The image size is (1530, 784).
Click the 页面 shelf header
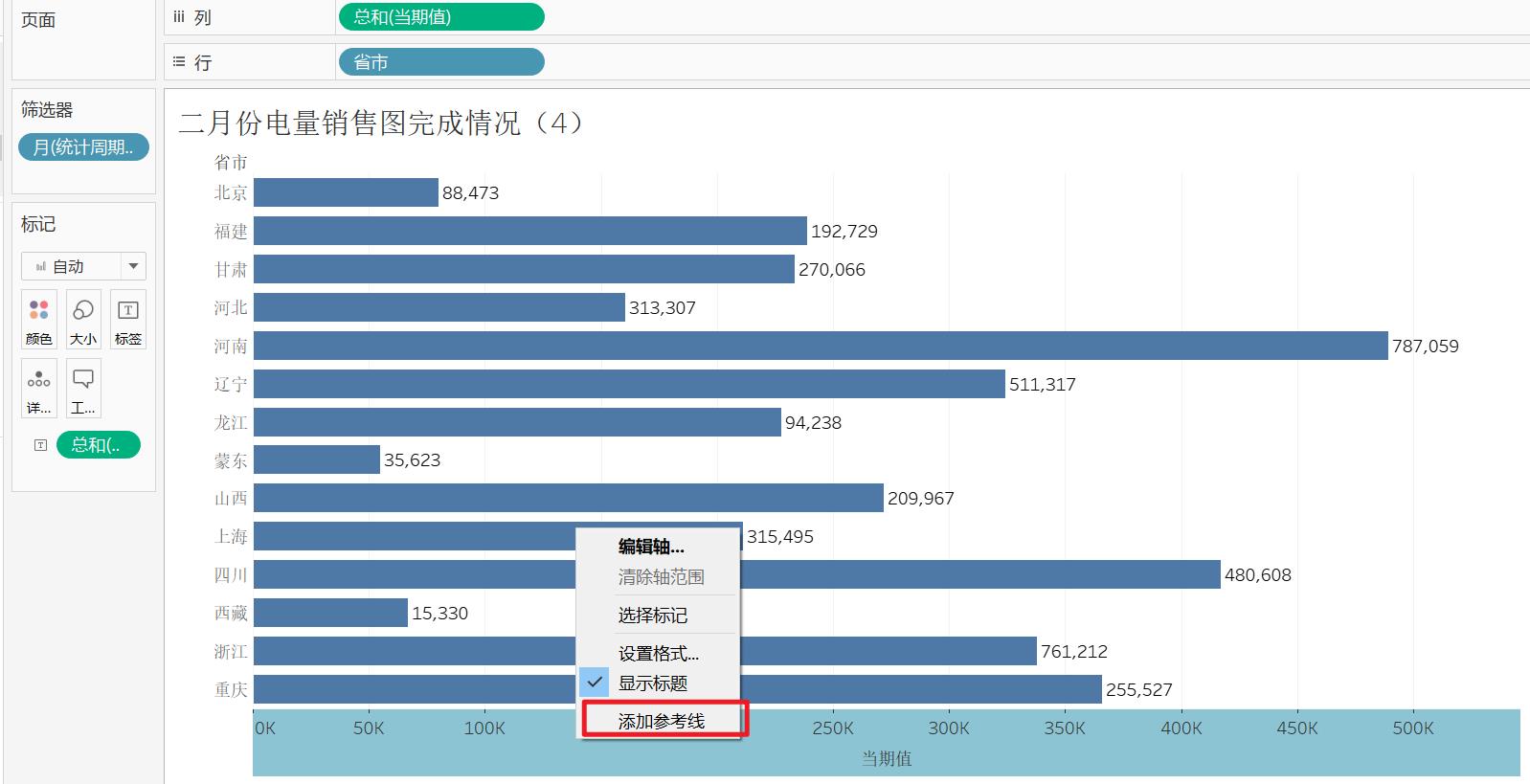(x=38, y=20)
